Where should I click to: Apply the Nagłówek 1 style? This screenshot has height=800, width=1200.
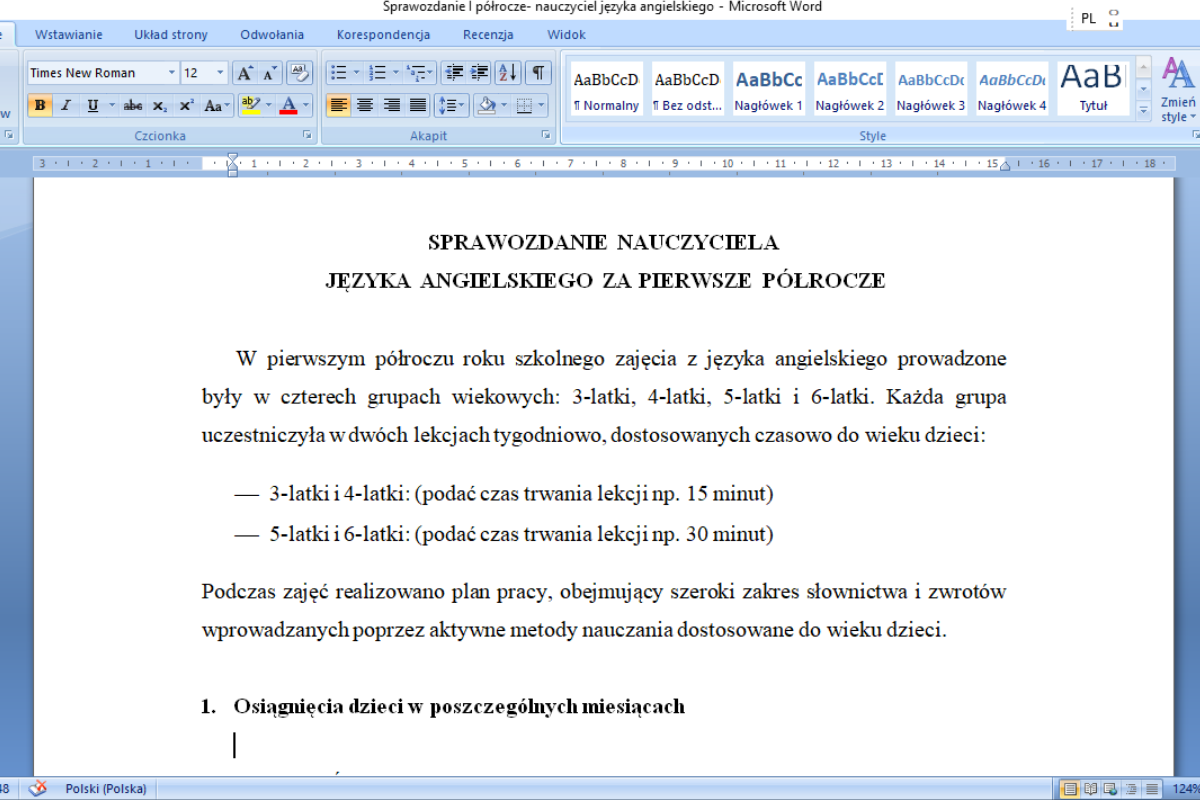point(768,89)
